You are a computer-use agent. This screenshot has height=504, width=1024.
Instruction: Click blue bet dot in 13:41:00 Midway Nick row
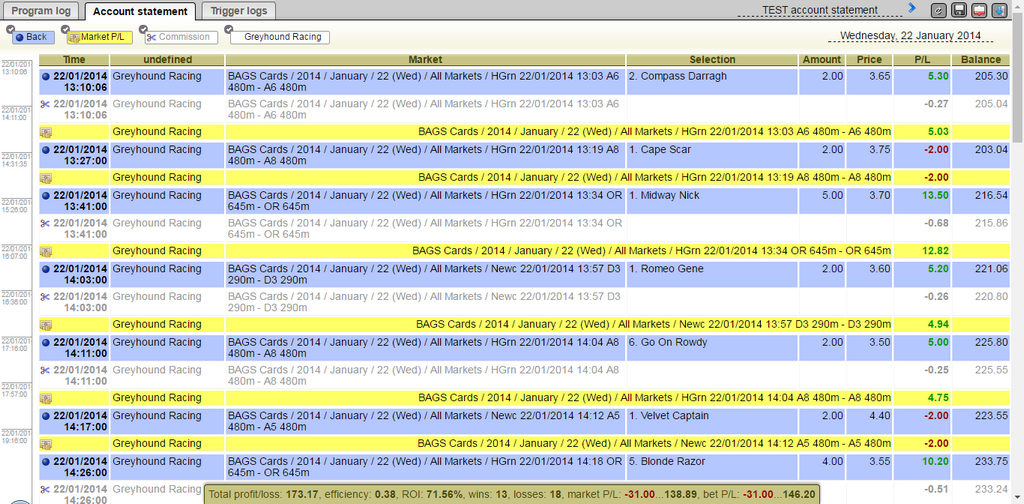pos(45,195)
